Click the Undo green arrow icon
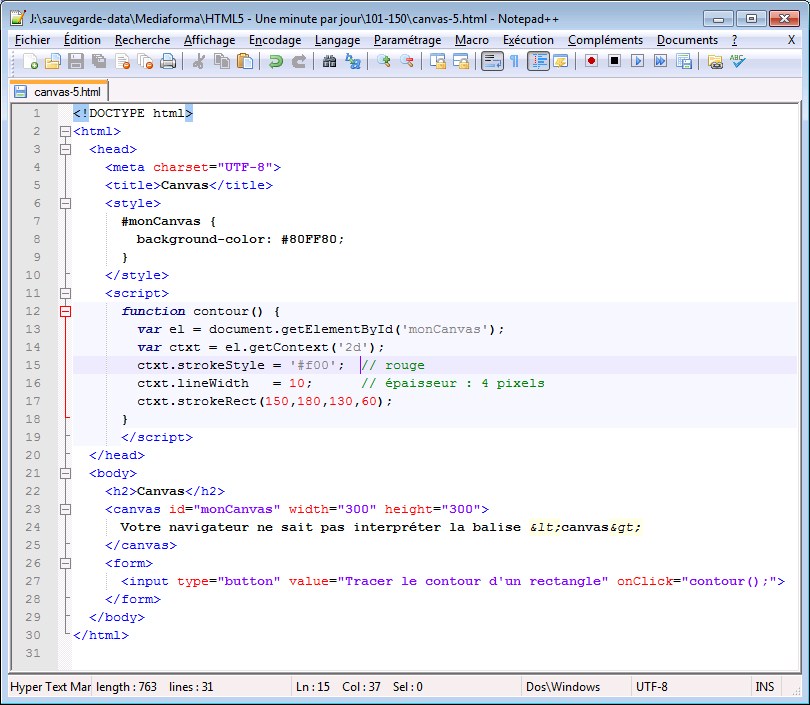810x705 pixels. 275,62
